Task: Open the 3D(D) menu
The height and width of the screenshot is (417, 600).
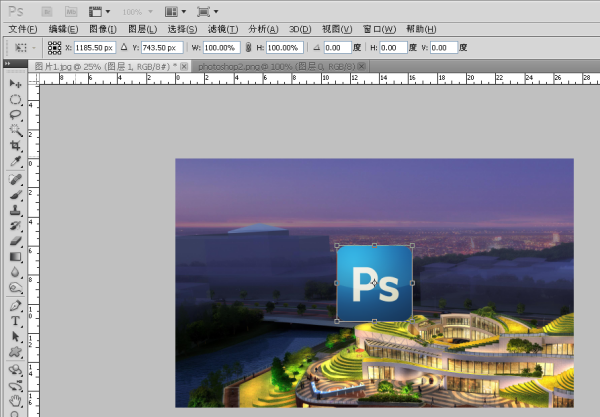Action: pos(300,29)
